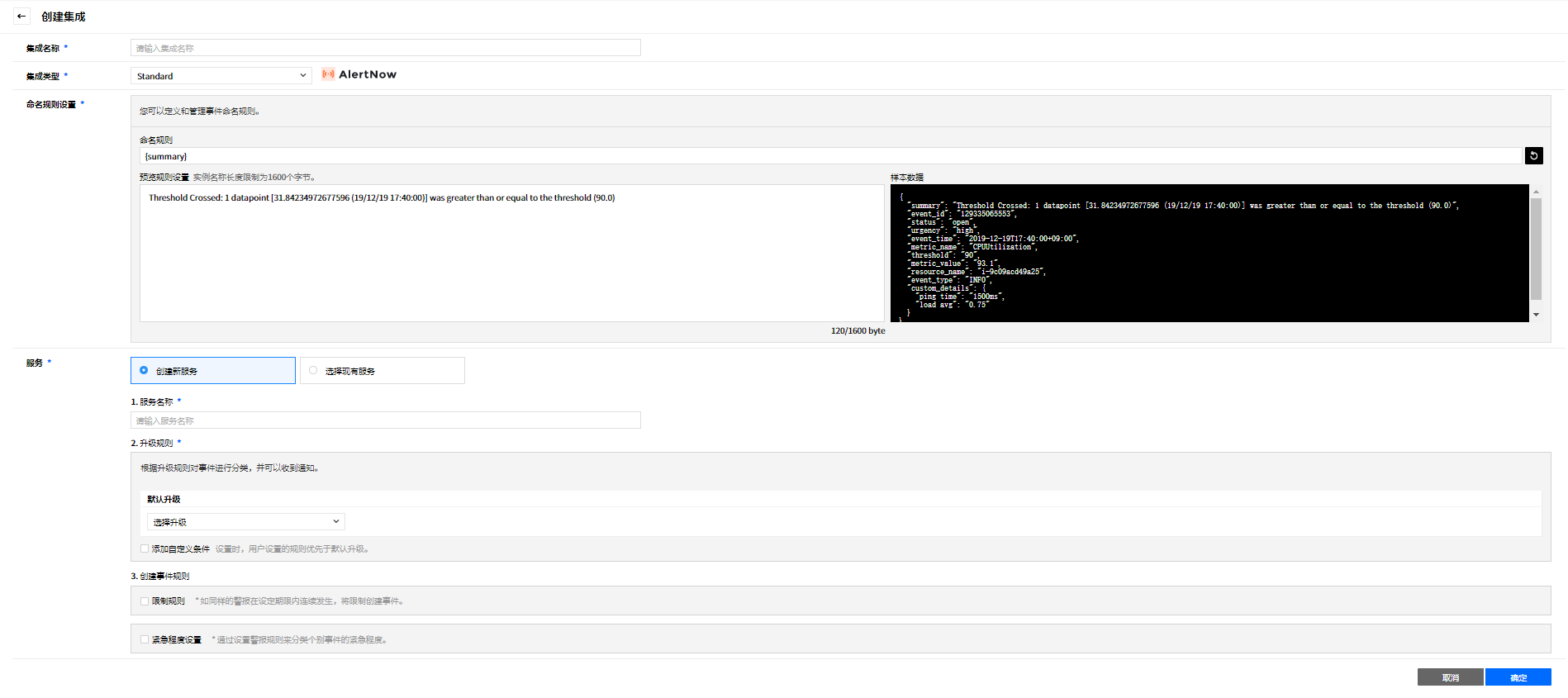Screen dimensions: 1568x698
Task: Enable the 添加自定义条件 checkbox
Action: (x=145, y=548)
